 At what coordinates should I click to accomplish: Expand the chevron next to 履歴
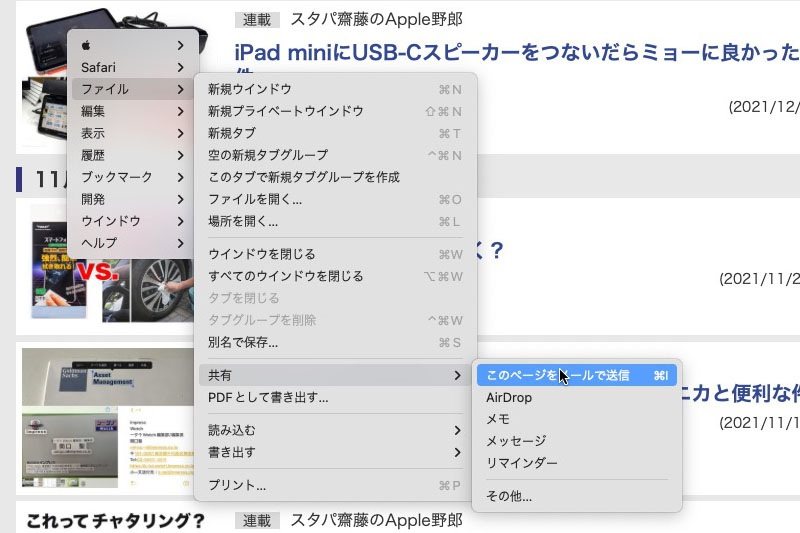(181, 155)
